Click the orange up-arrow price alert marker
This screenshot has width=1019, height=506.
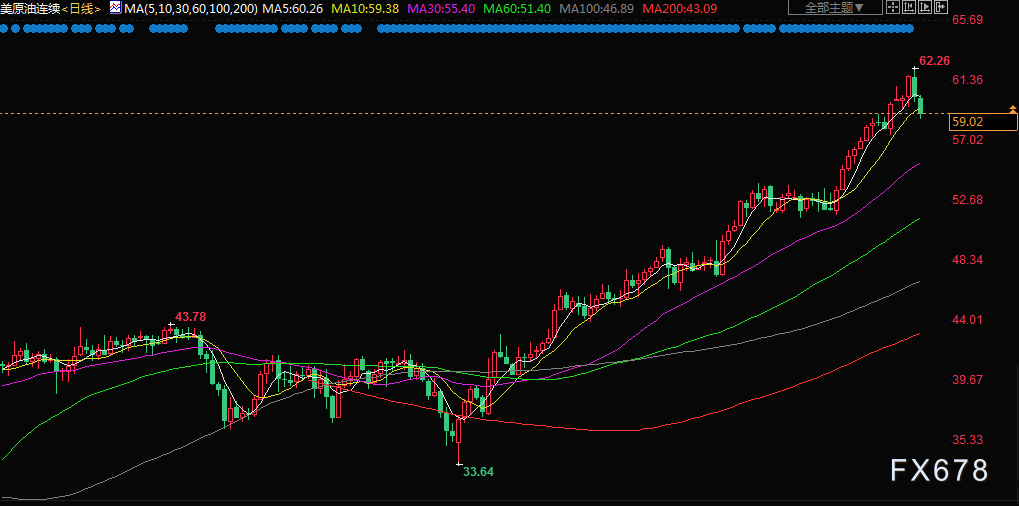pos(1012,107)
